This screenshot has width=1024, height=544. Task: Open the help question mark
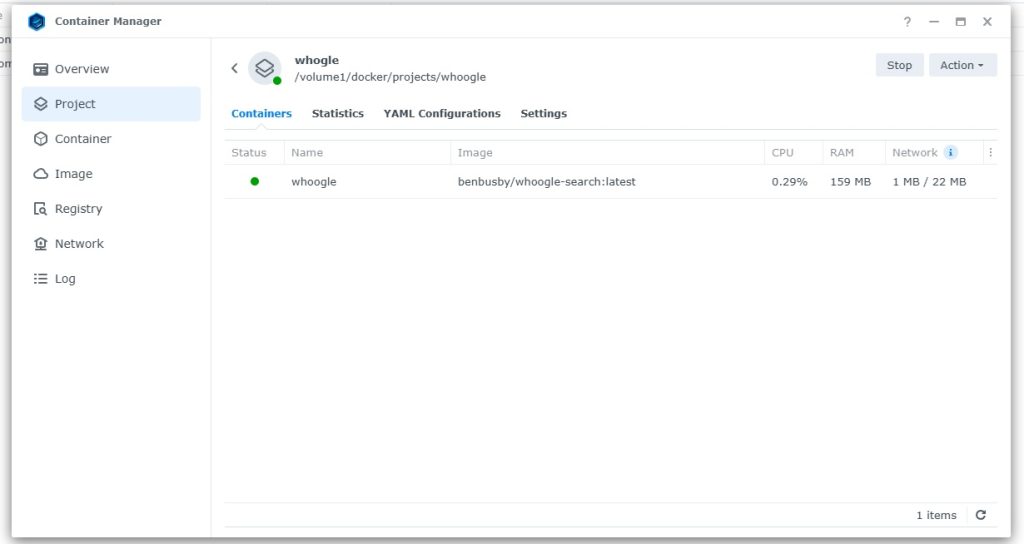907,22
